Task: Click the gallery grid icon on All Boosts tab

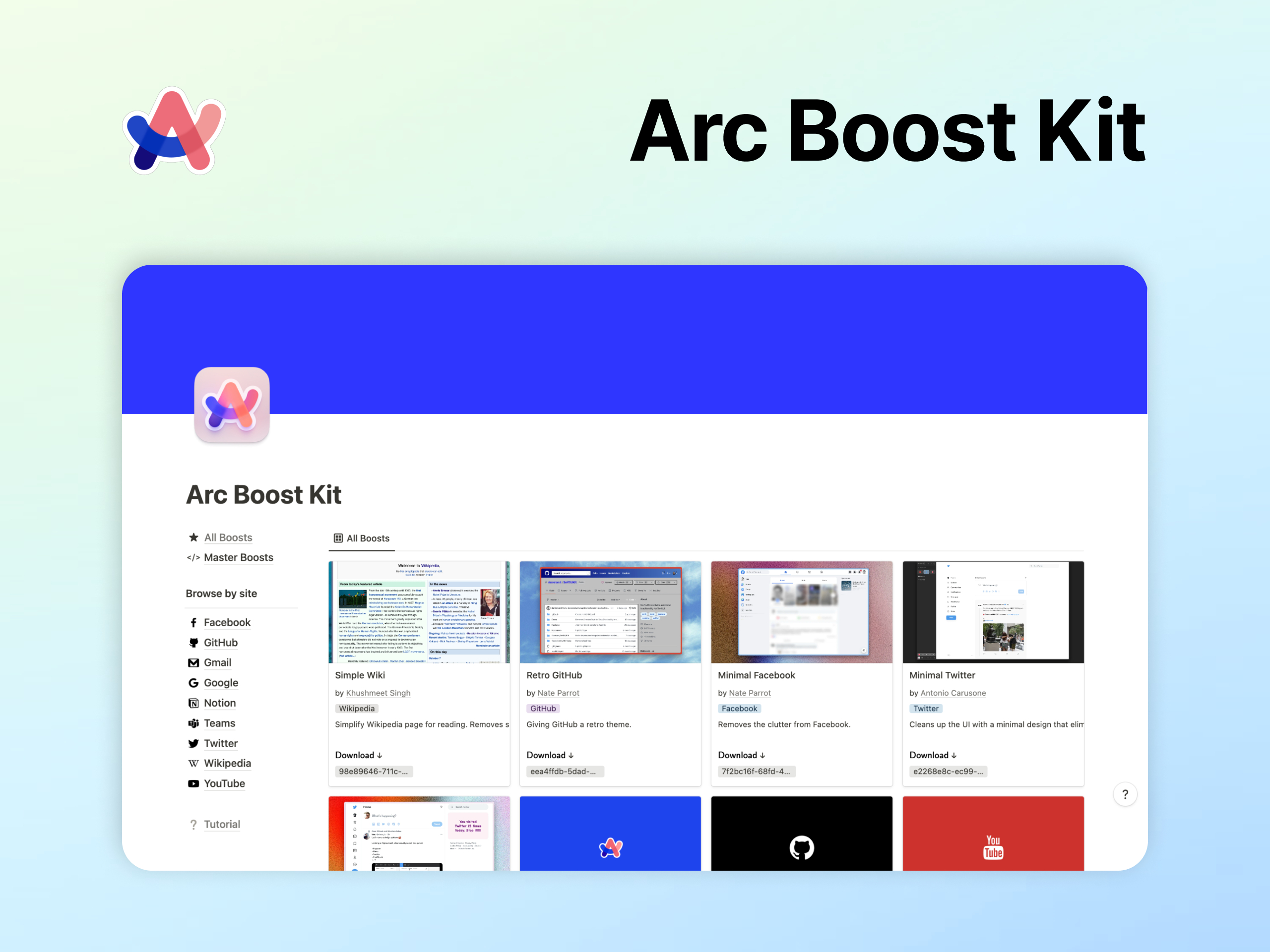Action: pyautogui.click(x=338, y=538)
